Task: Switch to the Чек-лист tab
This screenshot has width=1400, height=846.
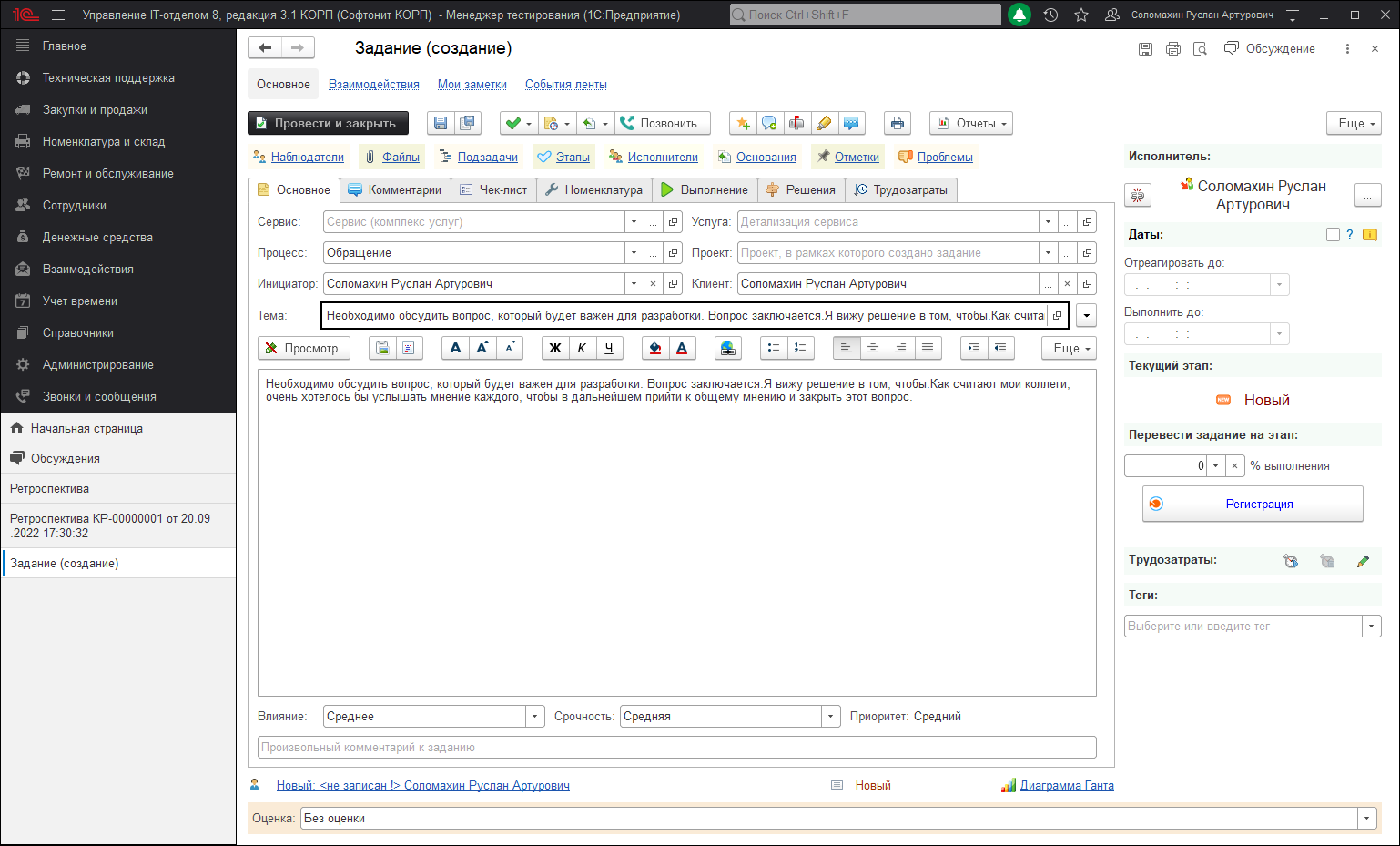Action: pos(493,190)
